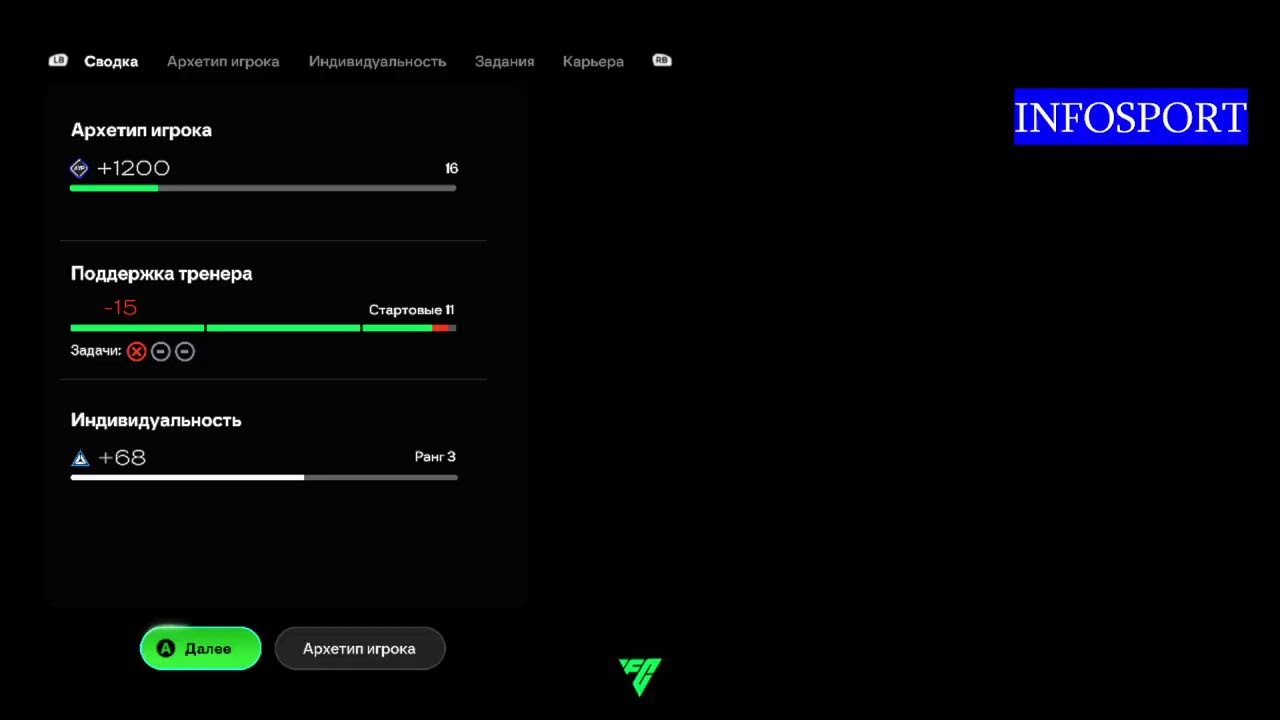Click the archetype XP progress bar
The height and width of the screenshot is (720, 1280).
point(263,188)
